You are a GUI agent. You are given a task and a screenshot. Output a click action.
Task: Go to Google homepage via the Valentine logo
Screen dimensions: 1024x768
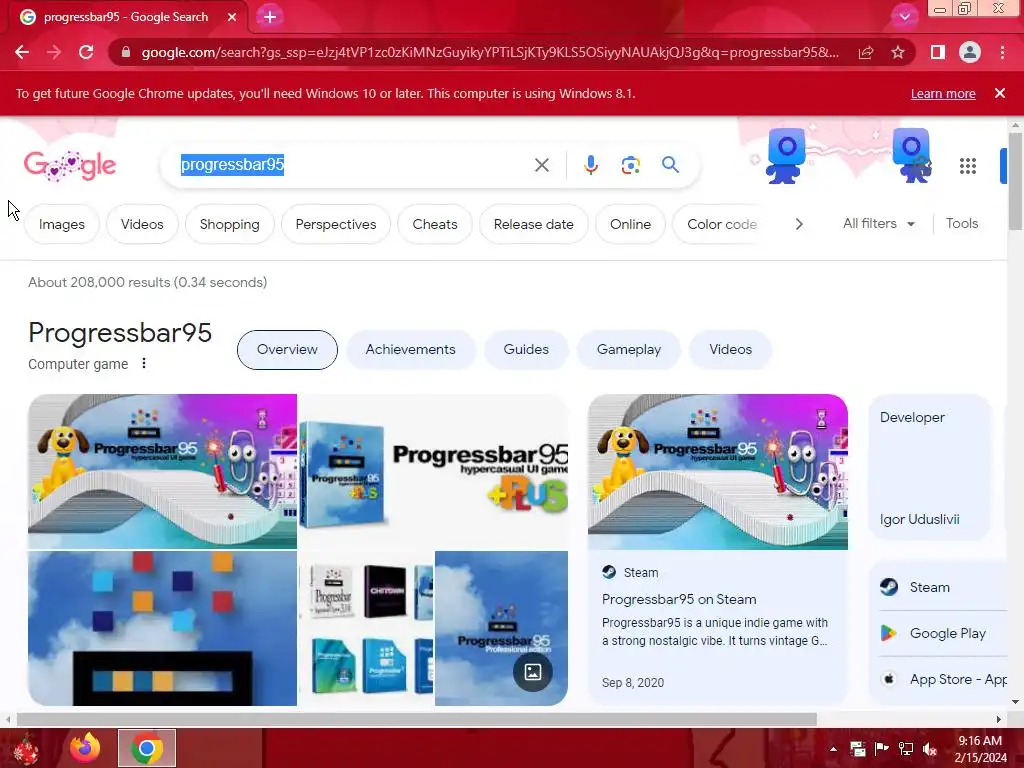tap(70, 165)
